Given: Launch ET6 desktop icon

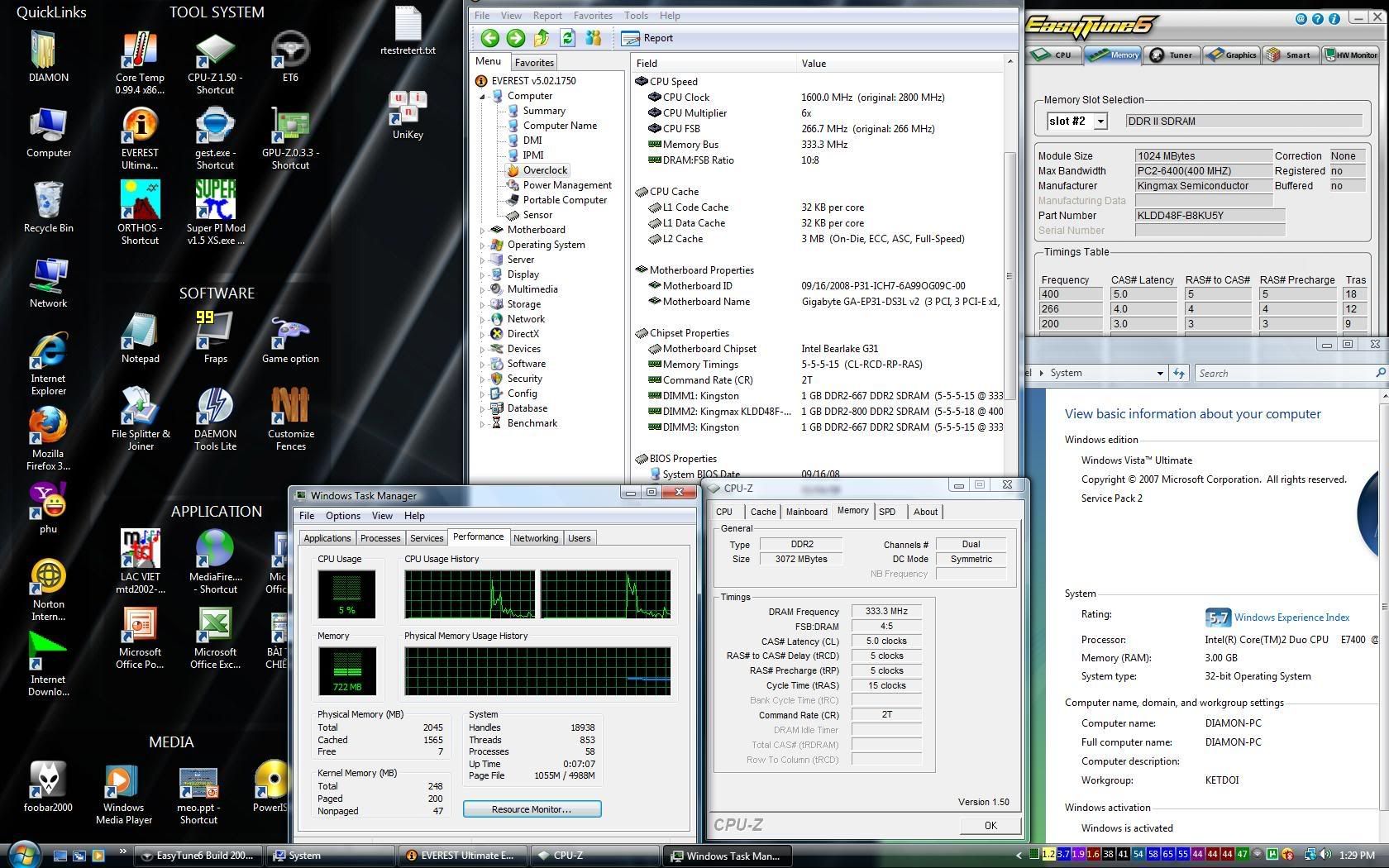Looking at the screenshot, I should coord(290,56).
